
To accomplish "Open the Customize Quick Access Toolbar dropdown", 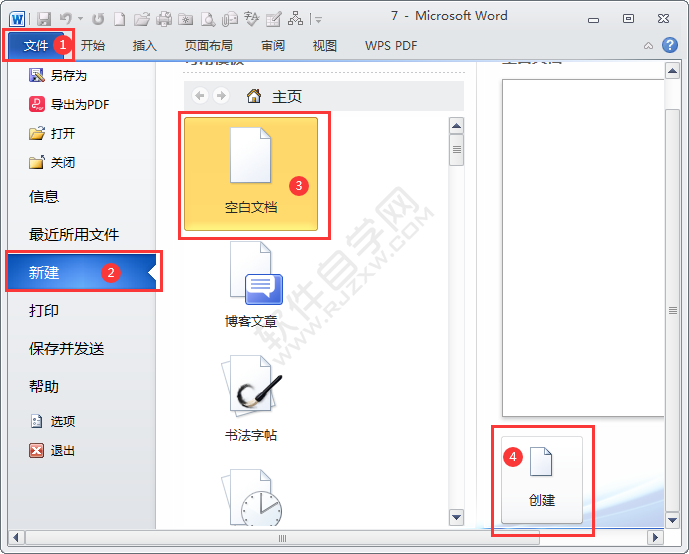I will tap(318, 19).
